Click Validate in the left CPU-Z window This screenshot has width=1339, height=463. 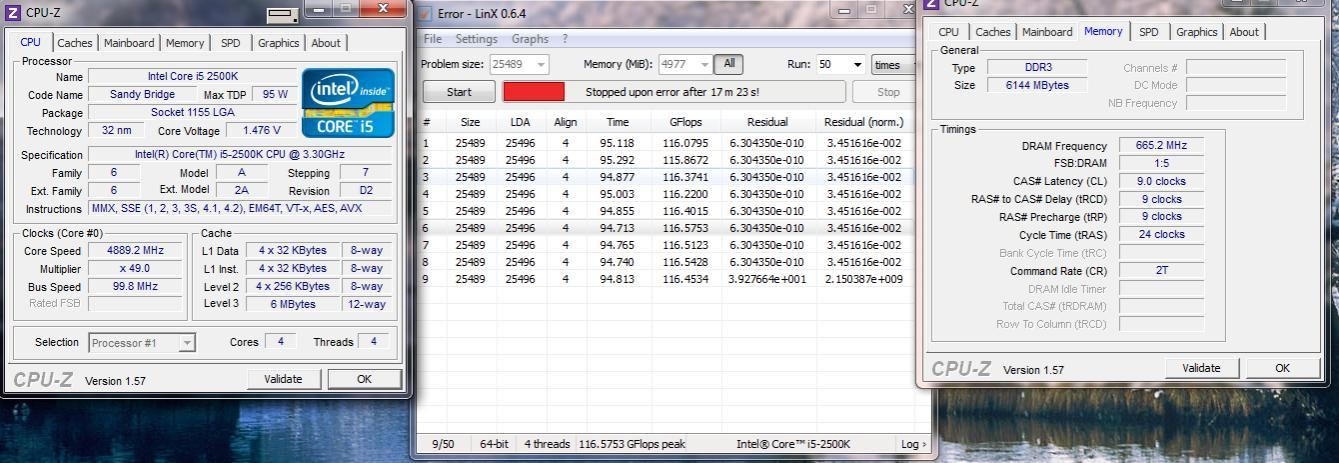pyautogui.click(x=283, y=379)
